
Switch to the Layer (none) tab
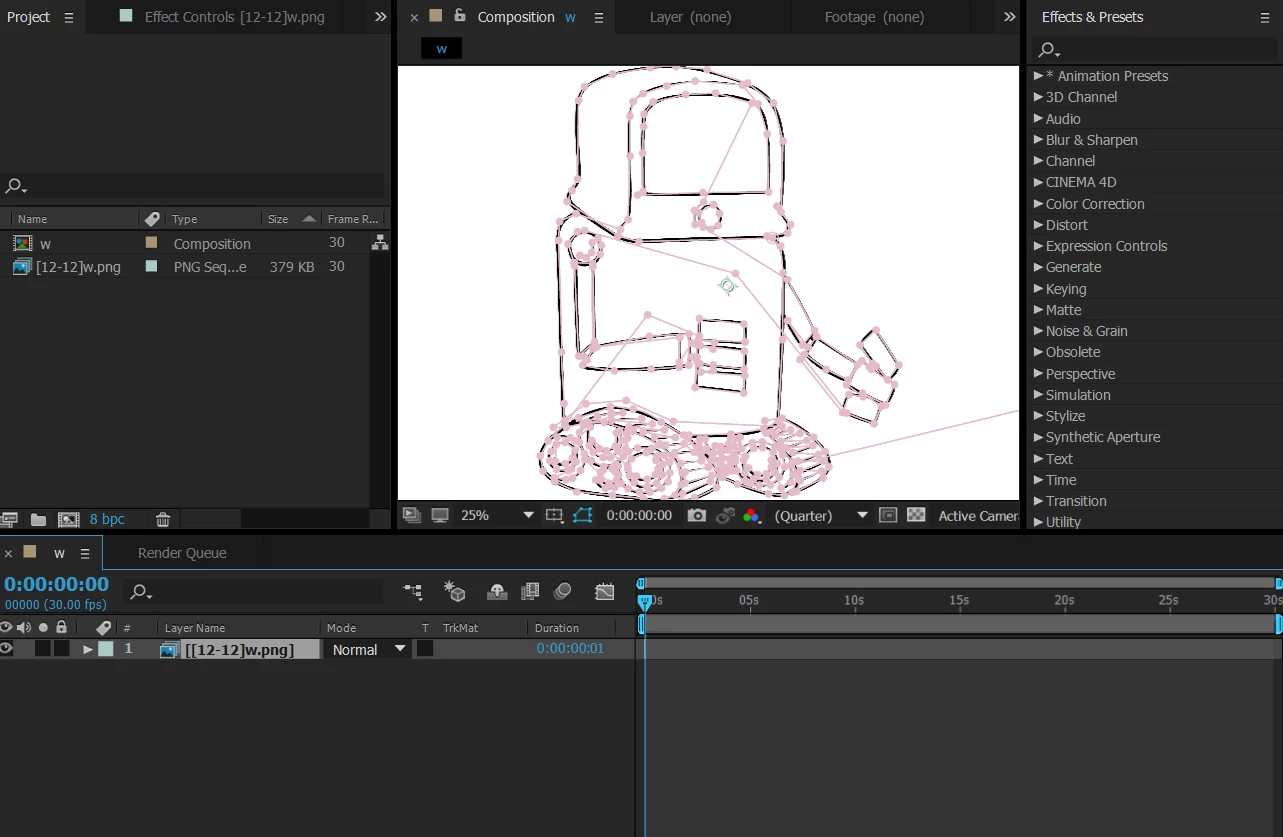point(690,17)
